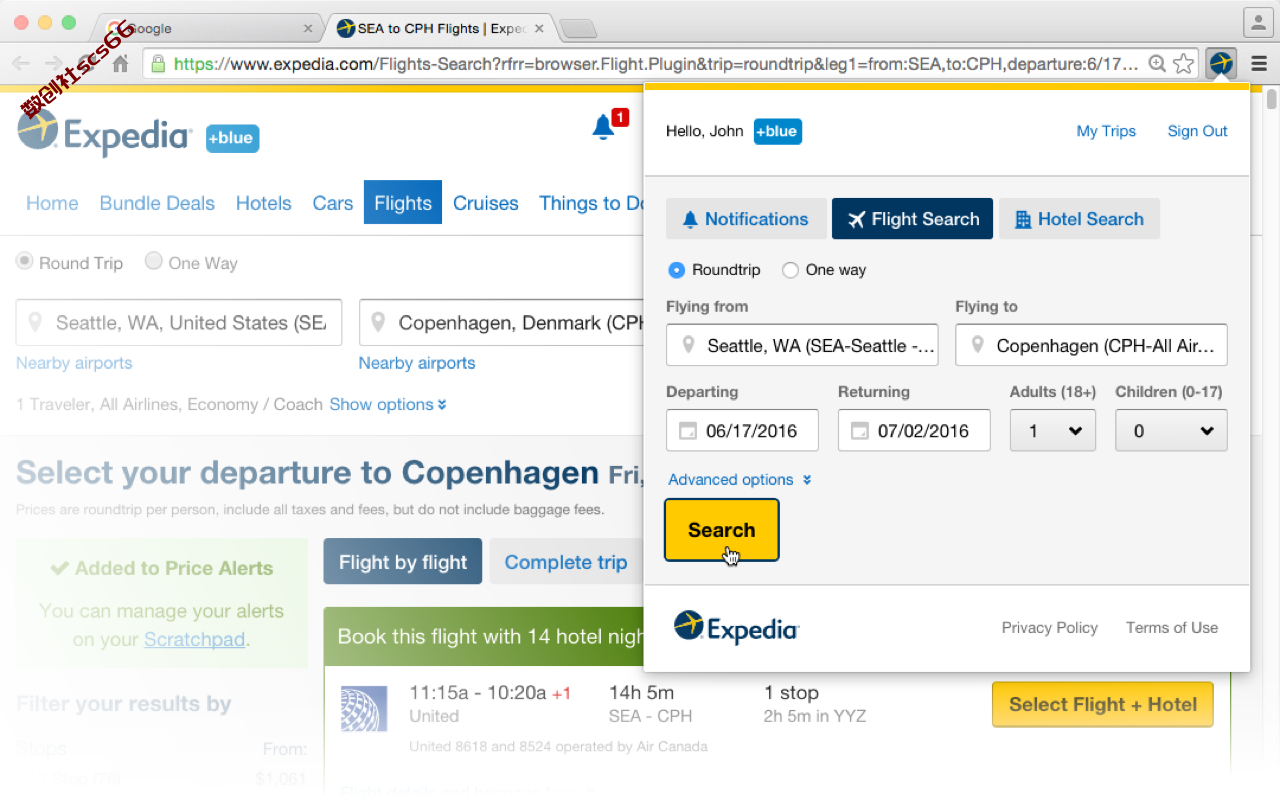Open the Returning date calendar icon

pos(859,431)
